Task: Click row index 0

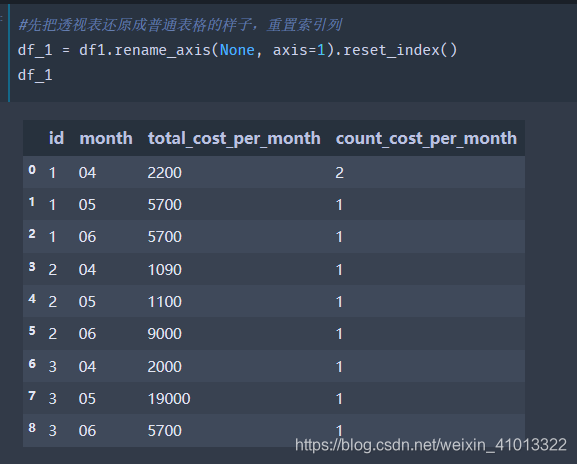Action: [x=32, y=170]
